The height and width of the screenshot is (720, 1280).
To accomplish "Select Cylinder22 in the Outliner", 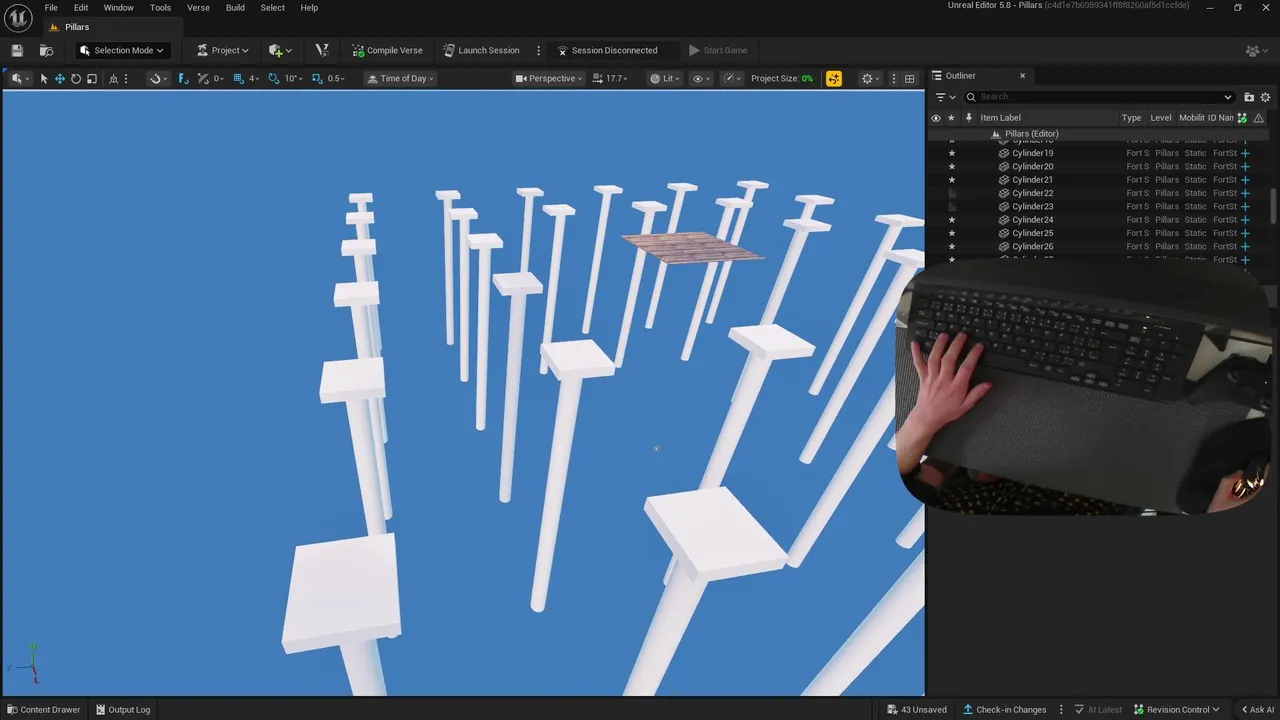I will pos(1032,193).
